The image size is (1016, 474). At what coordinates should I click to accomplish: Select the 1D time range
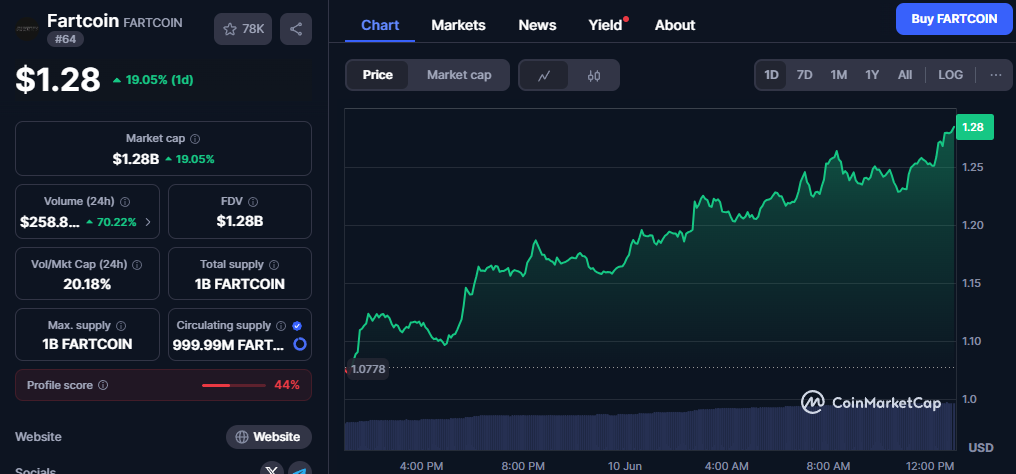(771, 75)
